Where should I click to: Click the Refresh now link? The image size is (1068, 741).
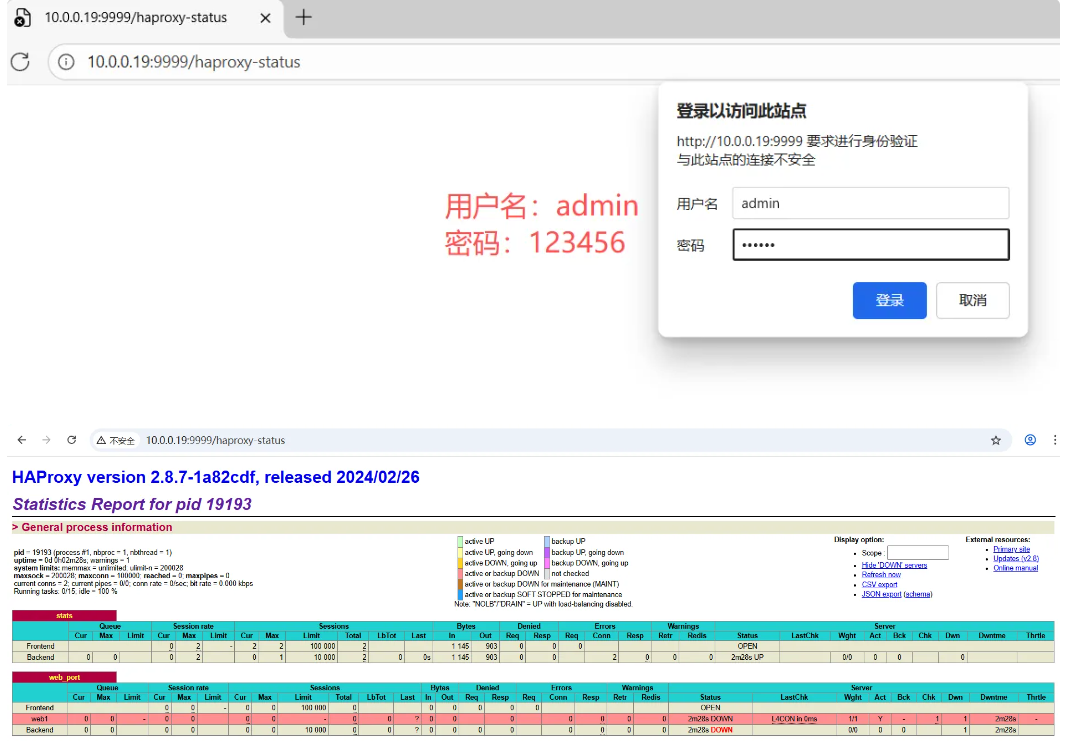coord(881,575)
